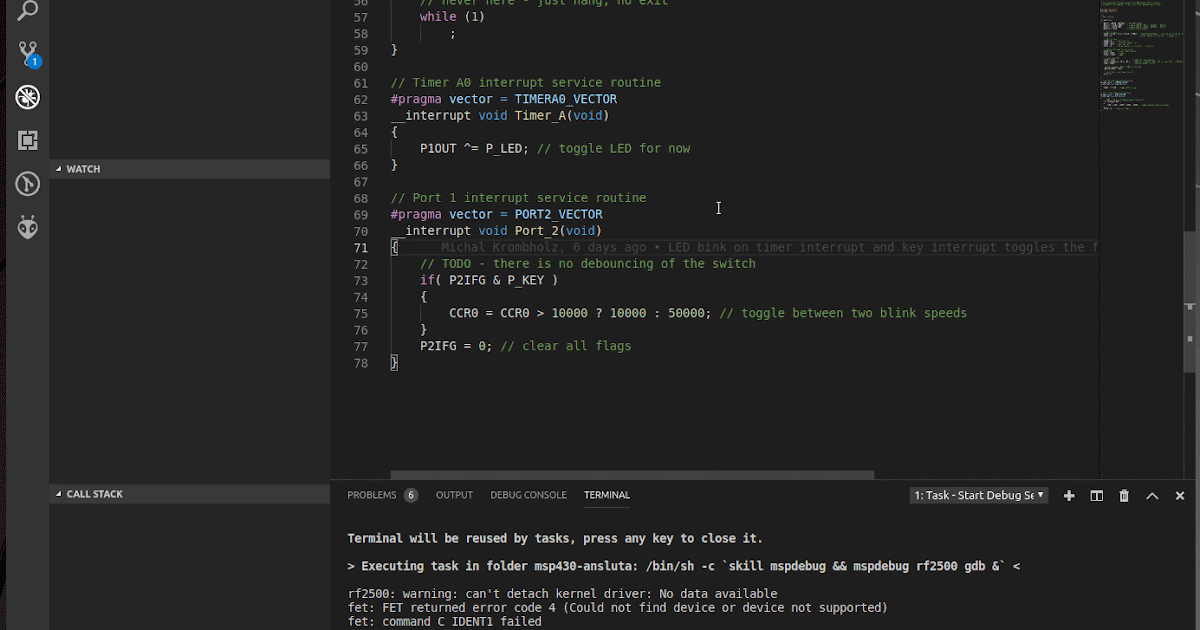Maximize the panel with the chevron icon
The width and height of the screenshot is (1200, 630).
coord(1152,495)
